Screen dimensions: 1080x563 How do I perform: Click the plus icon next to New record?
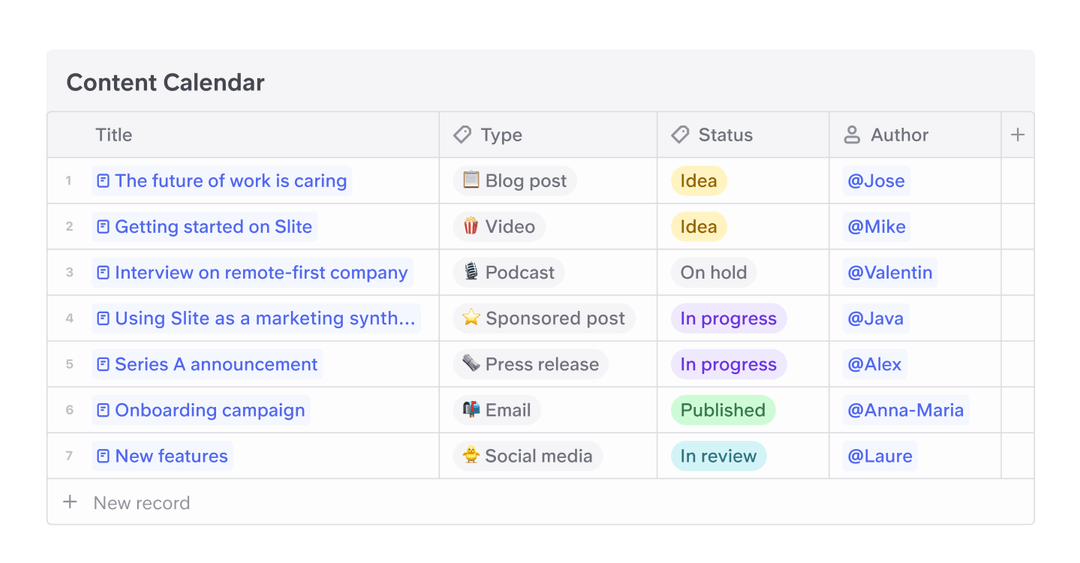pos(70,503)
